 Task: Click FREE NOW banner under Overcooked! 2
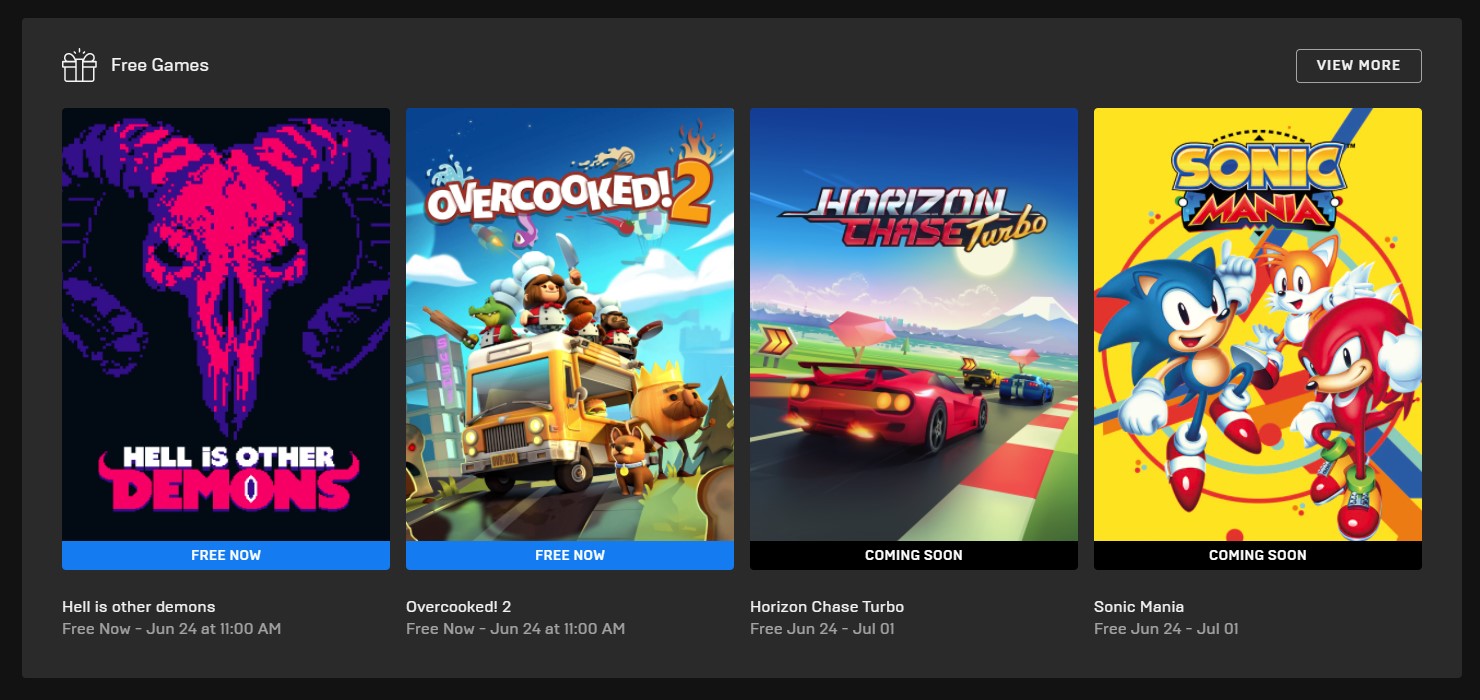(570, 555)
